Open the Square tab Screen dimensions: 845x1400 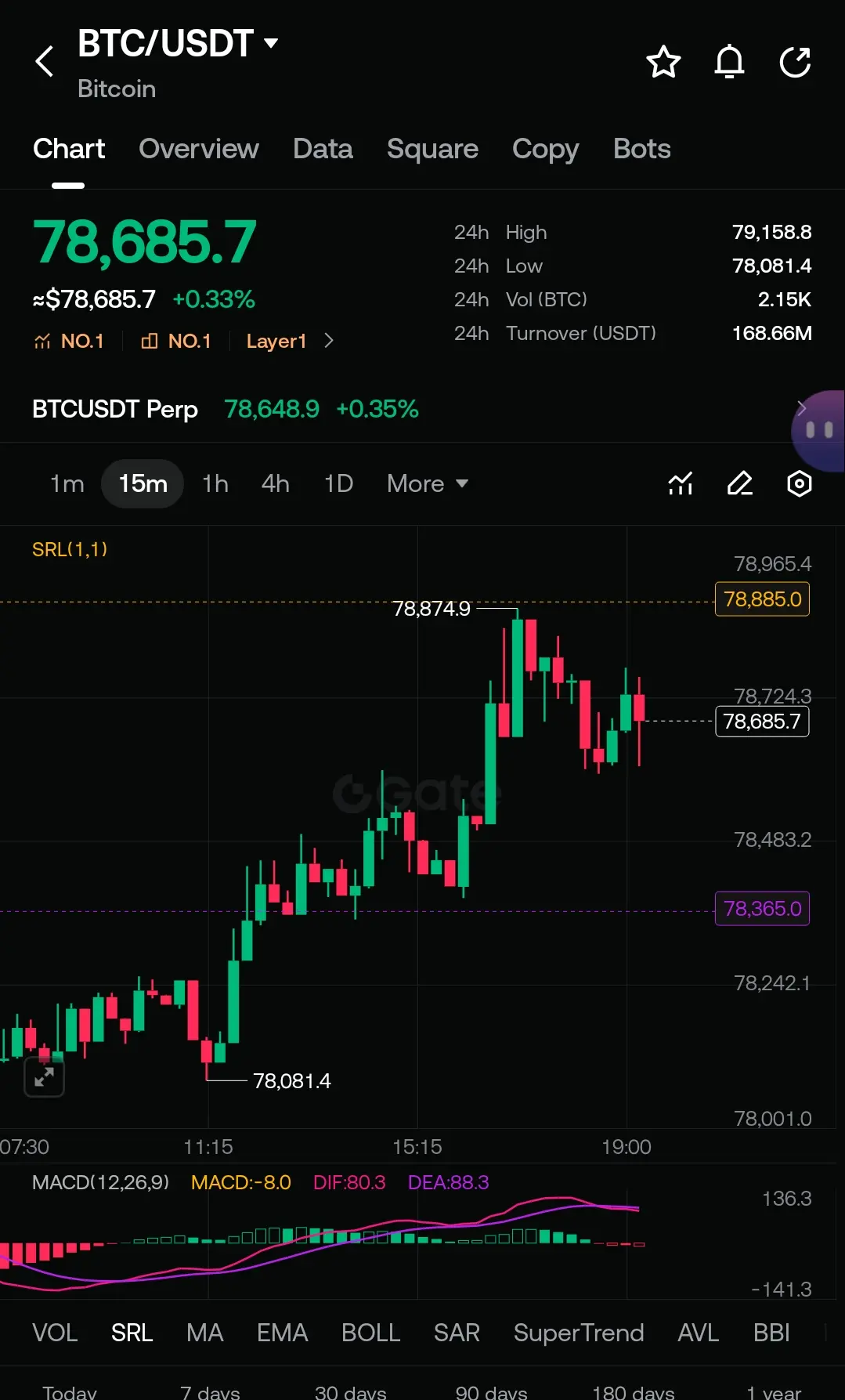[432, 149]
